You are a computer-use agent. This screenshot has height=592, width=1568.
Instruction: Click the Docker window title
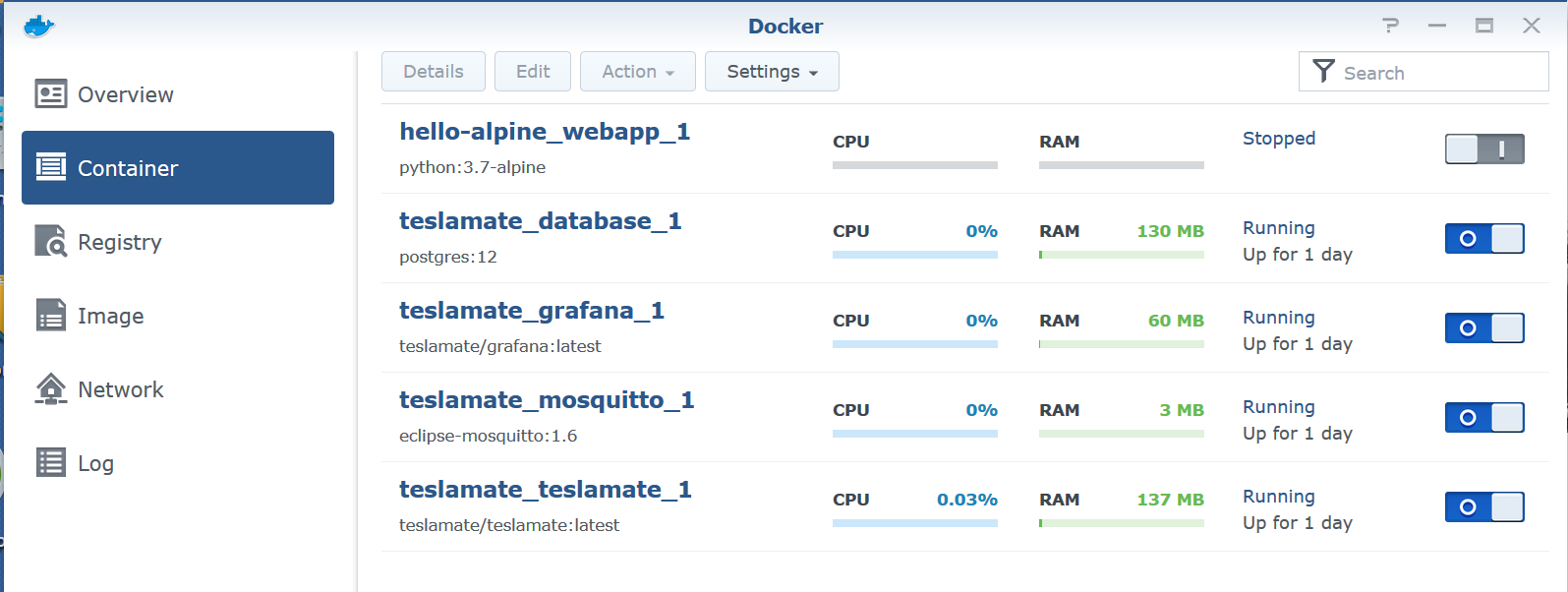[x=785, y=27]
